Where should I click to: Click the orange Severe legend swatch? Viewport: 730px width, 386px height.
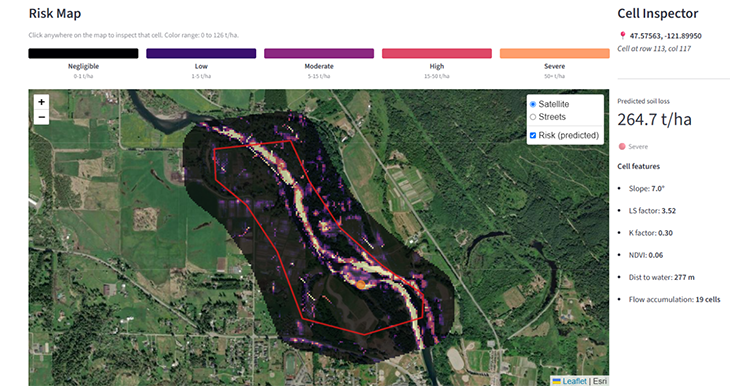click(554, 54)
